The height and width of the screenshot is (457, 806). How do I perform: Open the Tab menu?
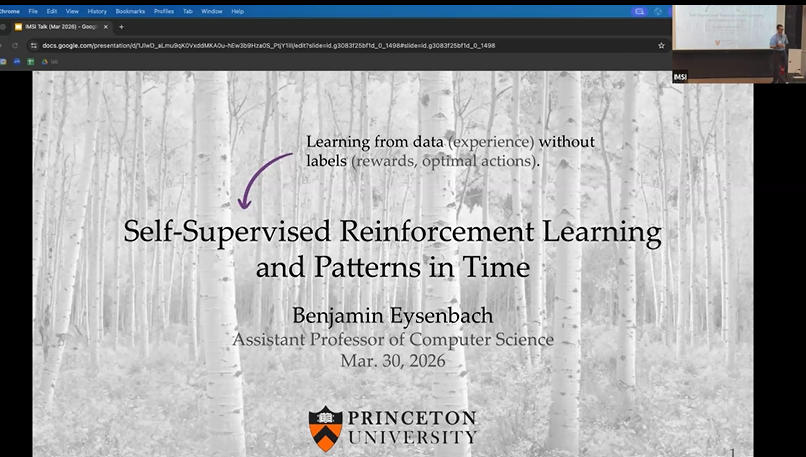coord(188,11)
